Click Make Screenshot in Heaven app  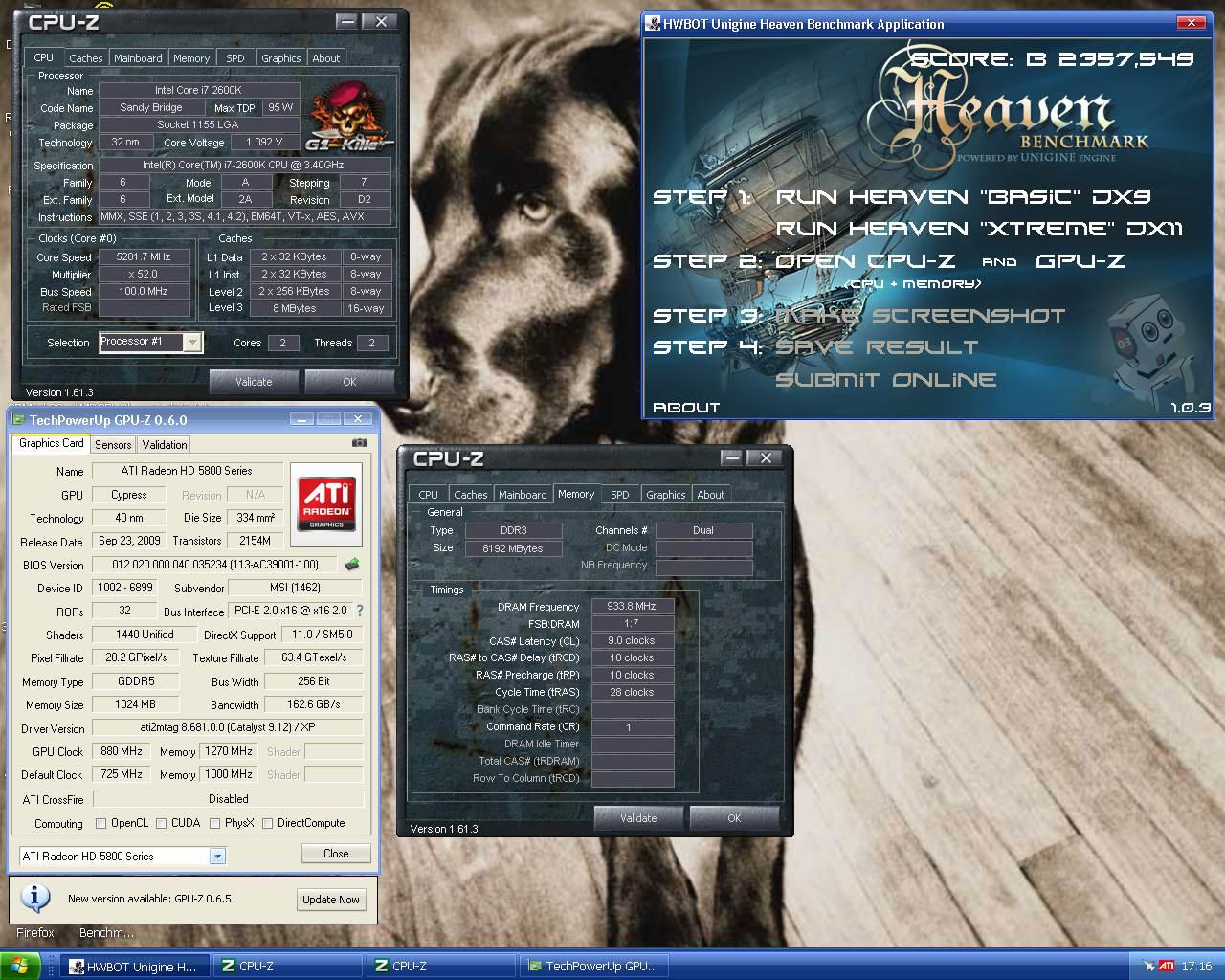920,316
